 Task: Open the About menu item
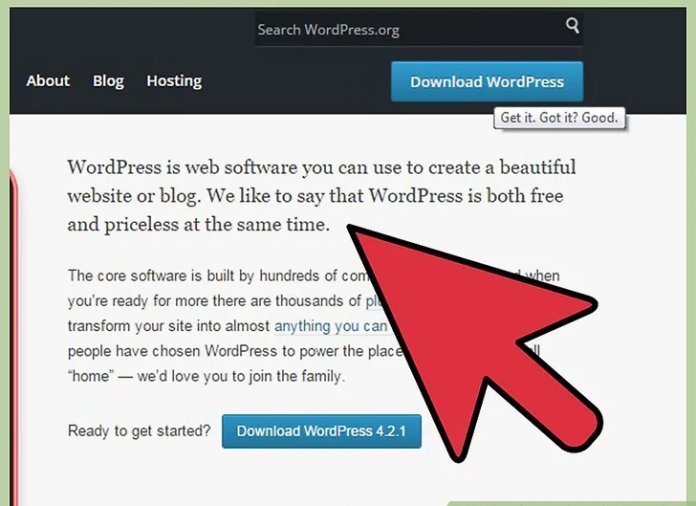coord(48,81)
